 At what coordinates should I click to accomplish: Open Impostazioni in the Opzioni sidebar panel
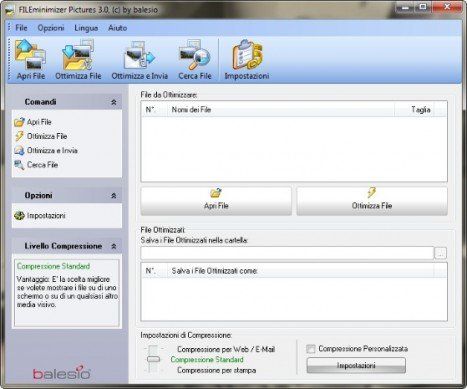tap(40, 216)
